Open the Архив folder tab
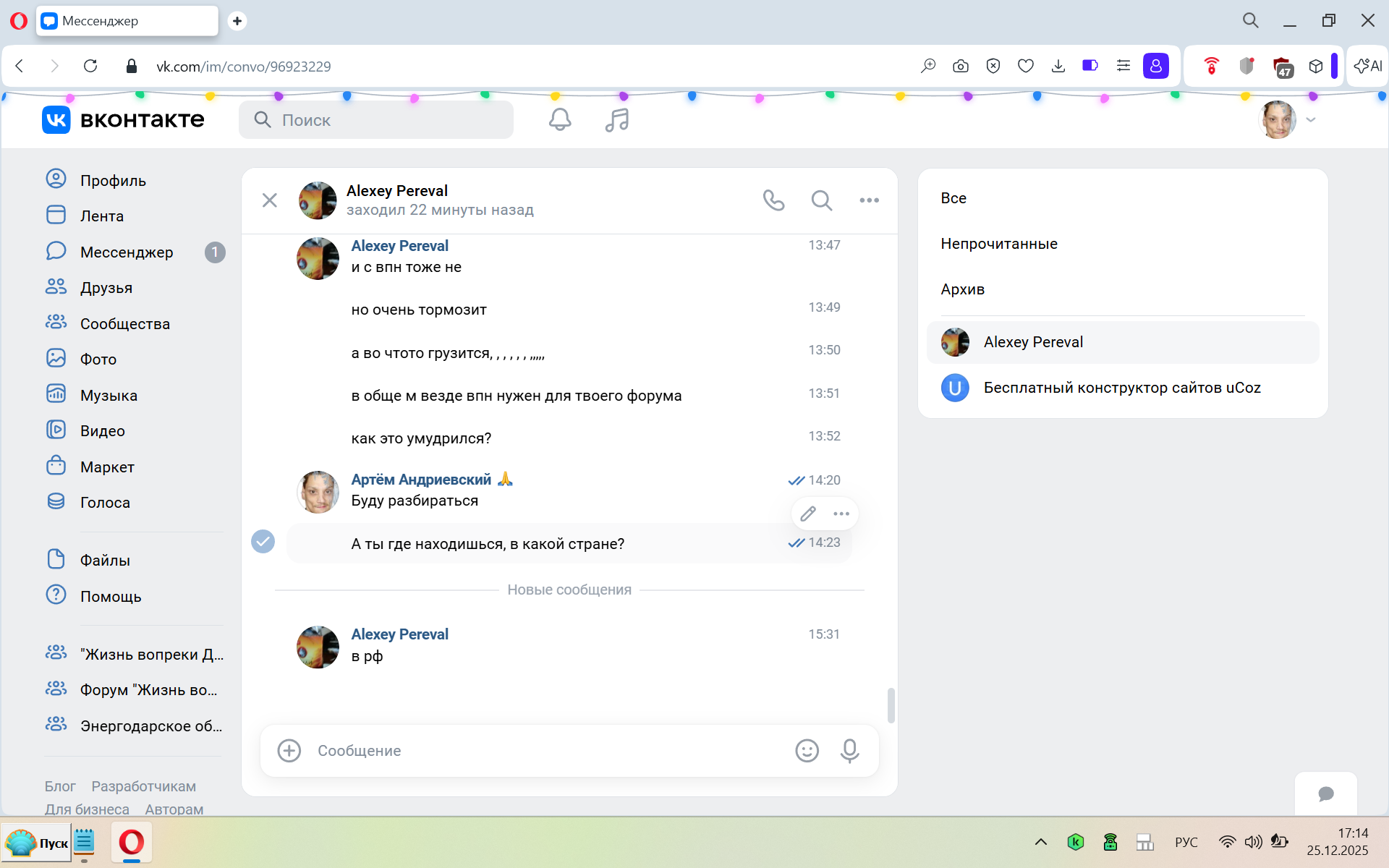Image resolution: width=1389 pixels, height=868 pixels. tap(962, 289)
